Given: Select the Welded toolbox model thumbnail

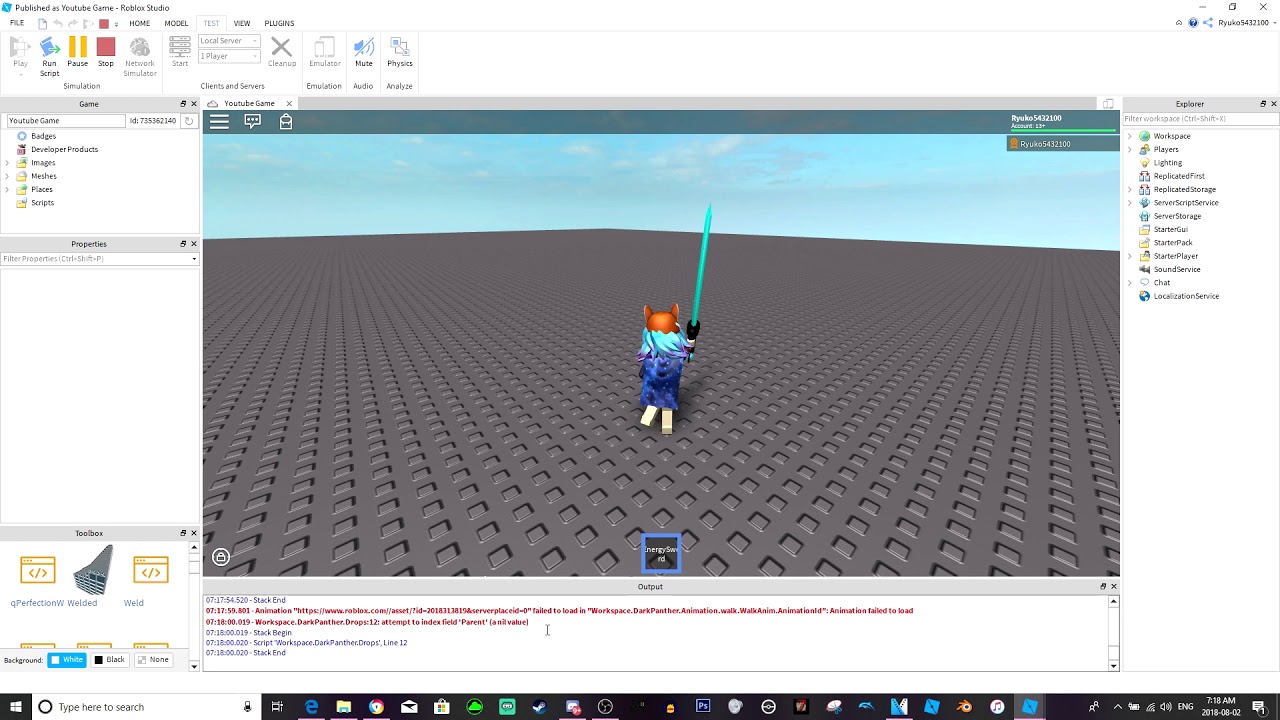Looking at the screenshot, I should pyautogui.click(x=92, y=570).
